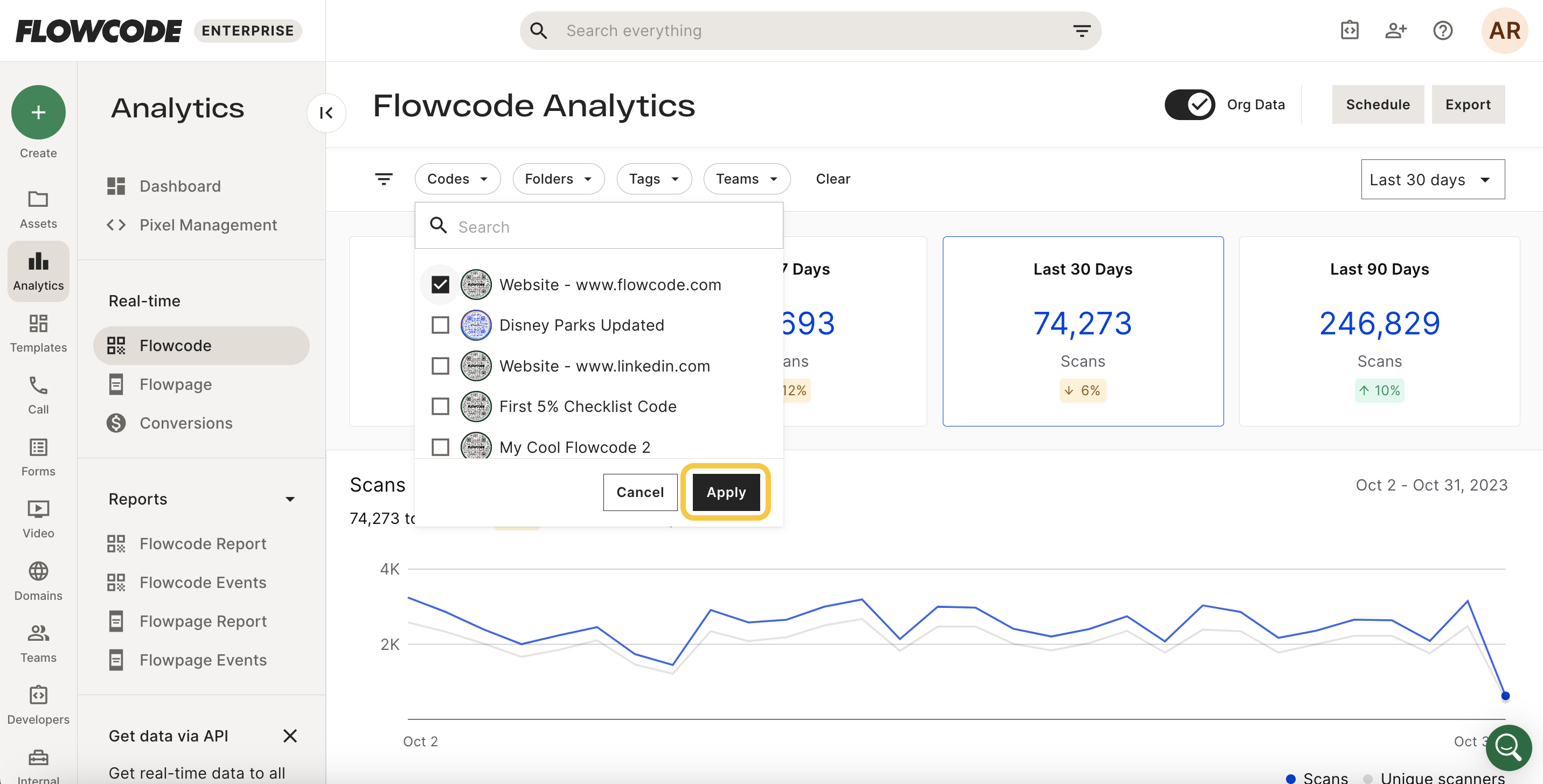
Task: Collapse the Analytics side panel
Action: click(326, 113)
